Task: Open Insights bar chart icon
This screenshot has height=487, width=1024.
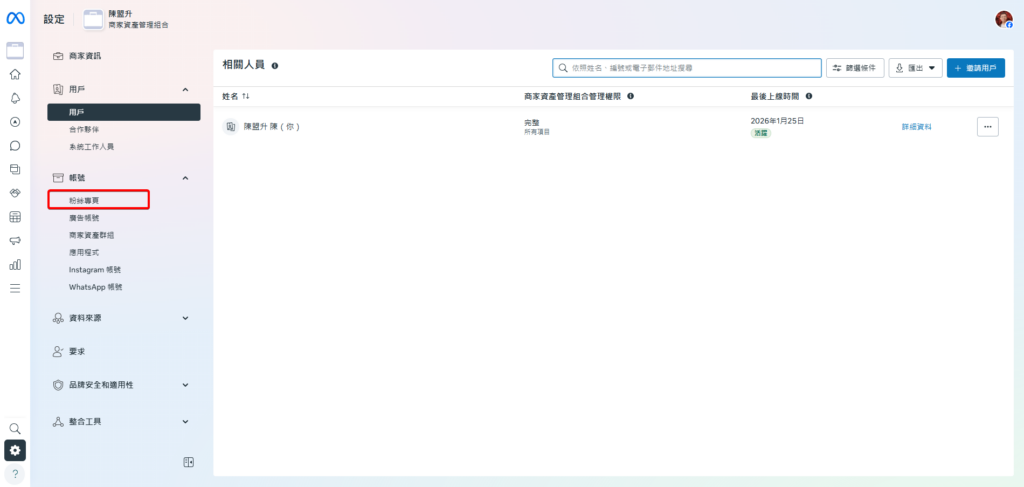Action: 15,265
